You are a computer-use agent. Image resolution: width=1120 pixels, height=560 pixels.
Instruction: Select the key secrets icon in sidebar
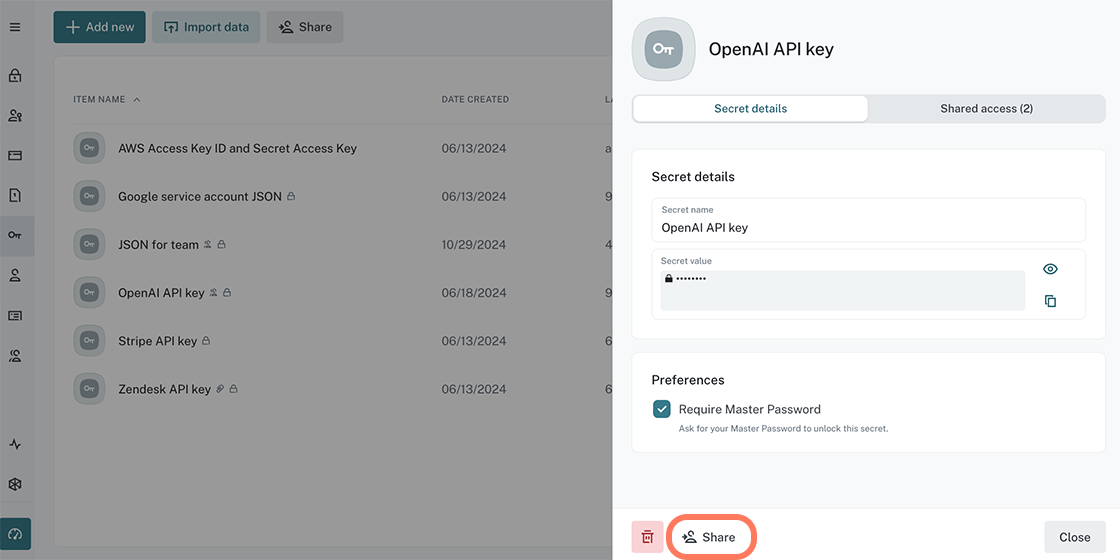pos(15,235)
